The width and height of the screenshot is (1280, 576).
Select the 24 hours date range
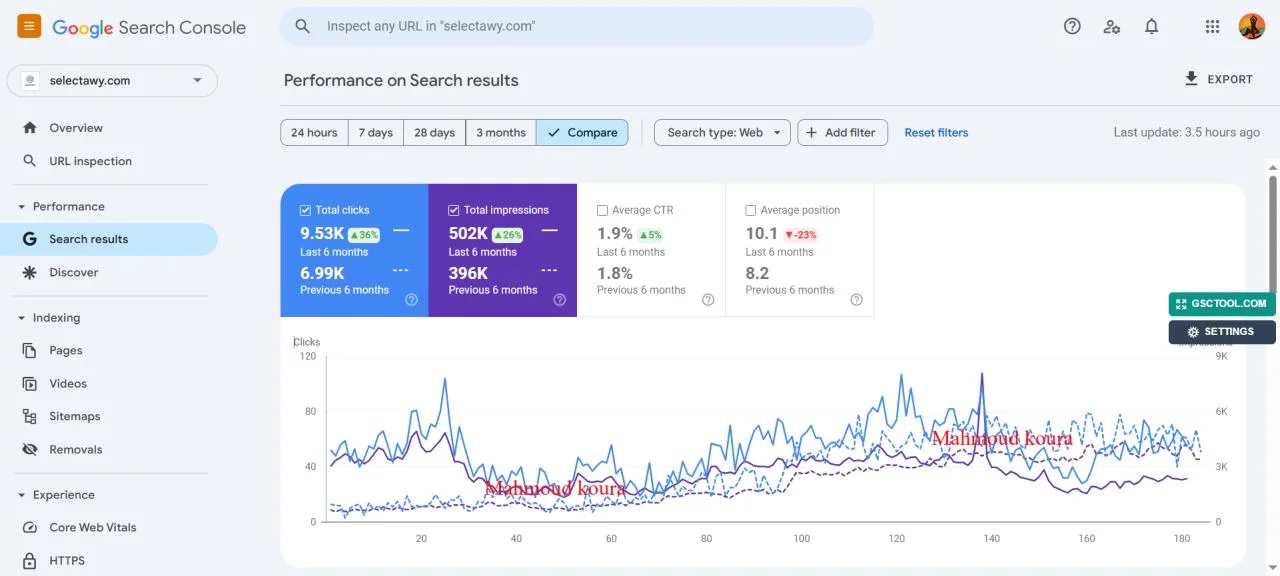pyautogui.click(x=314, y=133)
